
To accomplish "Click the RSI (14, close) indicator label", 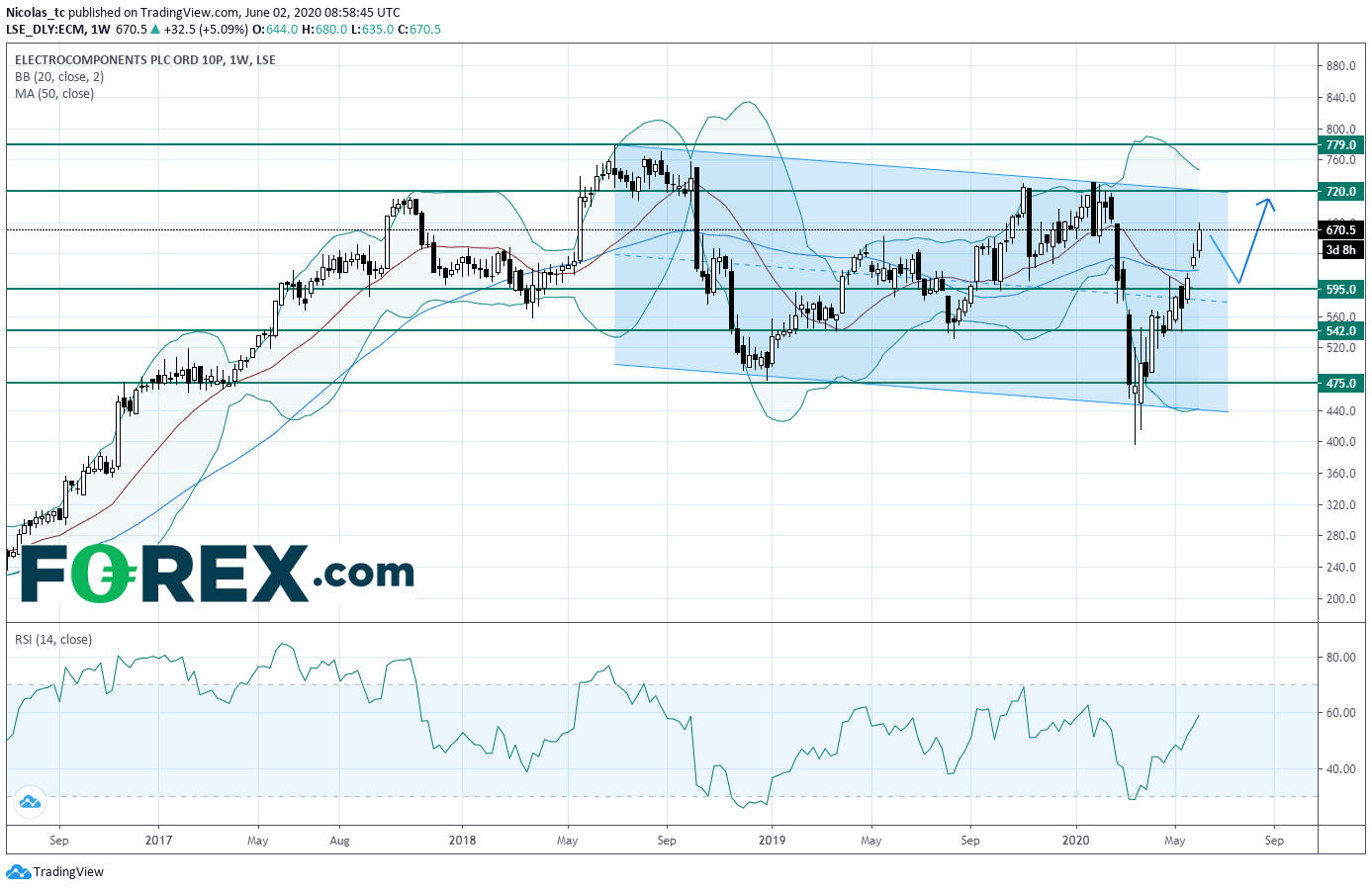I will click(x=53, y=640).
